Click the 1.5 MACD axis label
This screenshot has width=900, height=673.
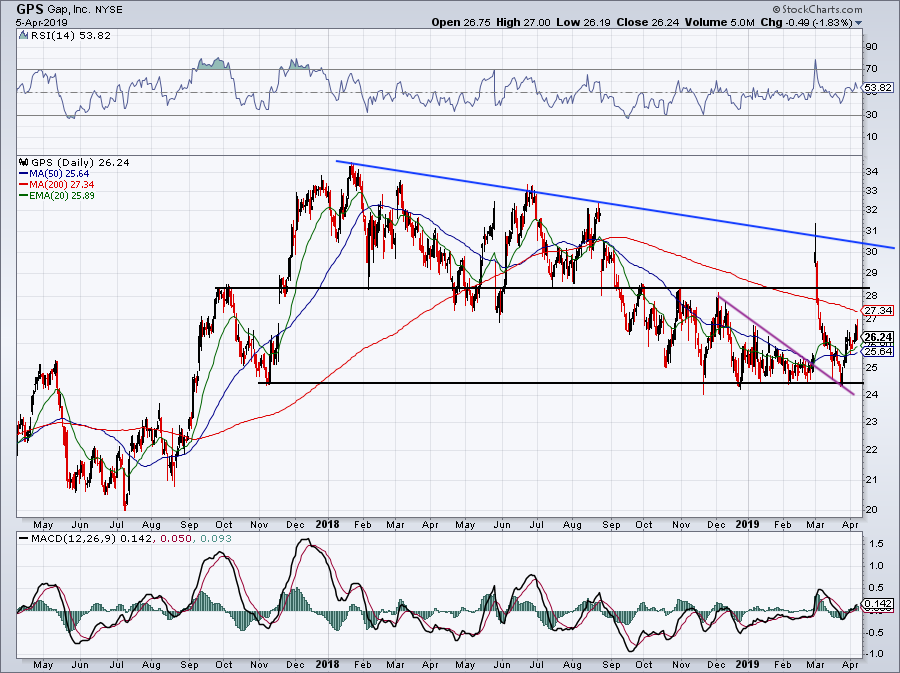tap(875, 544)
